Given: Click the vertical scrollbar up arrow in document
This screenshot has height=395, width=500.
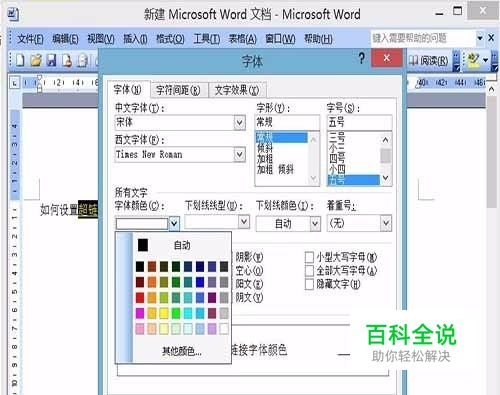Looking at the screenshot, I should point(492,89).
